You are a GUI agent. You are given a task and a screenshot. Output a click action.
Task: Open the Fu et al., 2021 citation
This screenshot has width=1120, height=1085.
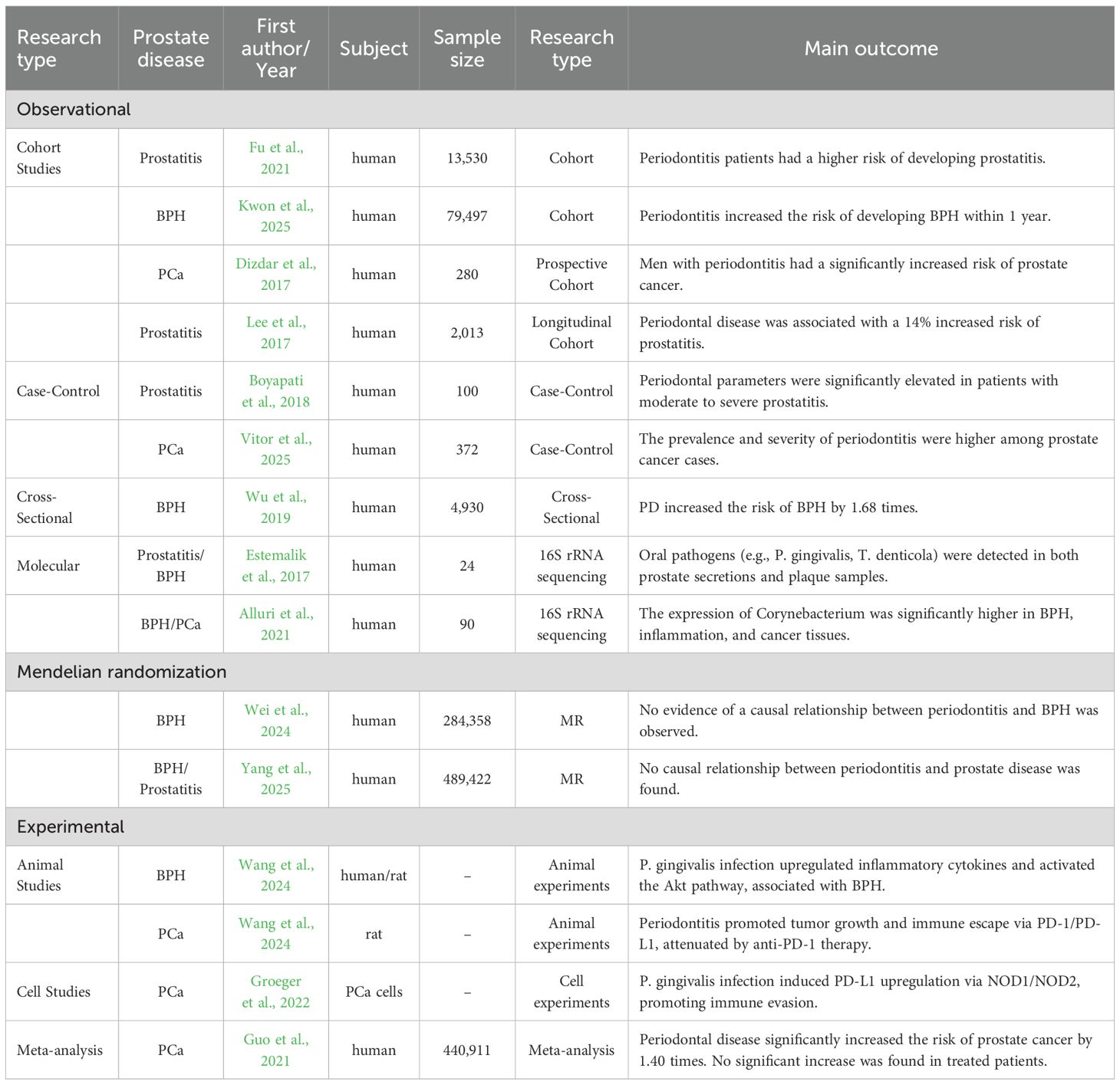coord(275,158)
